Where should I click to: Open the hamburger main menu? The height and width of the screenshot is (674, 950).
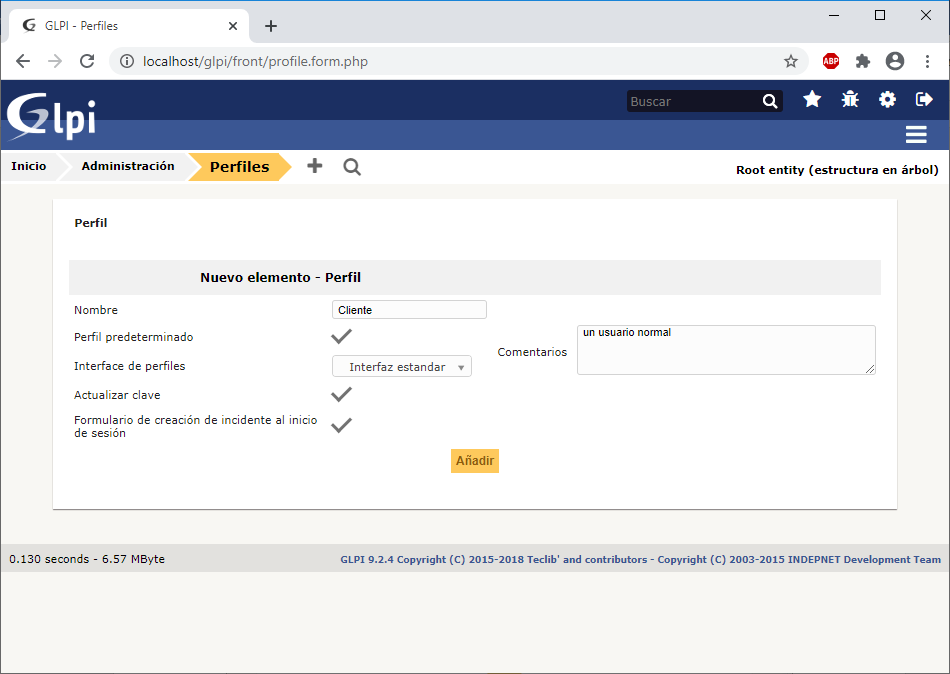pos(915,135)
